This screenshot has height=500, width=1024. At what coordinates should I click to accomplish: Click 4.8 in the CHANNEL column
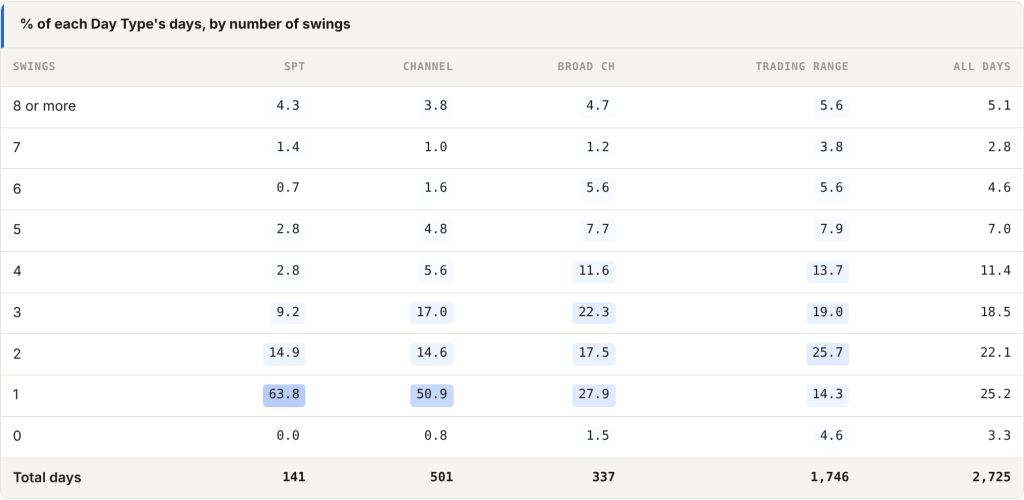436,230
